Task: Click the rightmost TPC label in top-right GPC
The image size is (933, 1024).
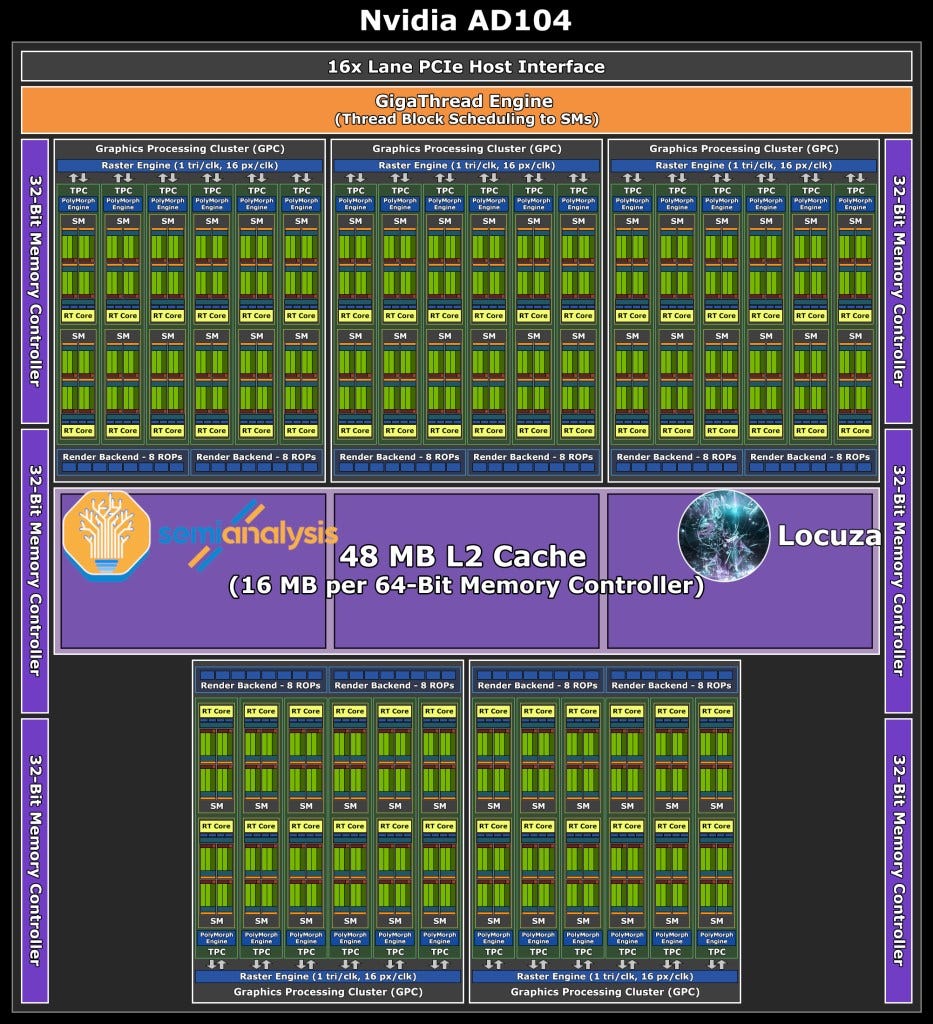Action: 855,191
